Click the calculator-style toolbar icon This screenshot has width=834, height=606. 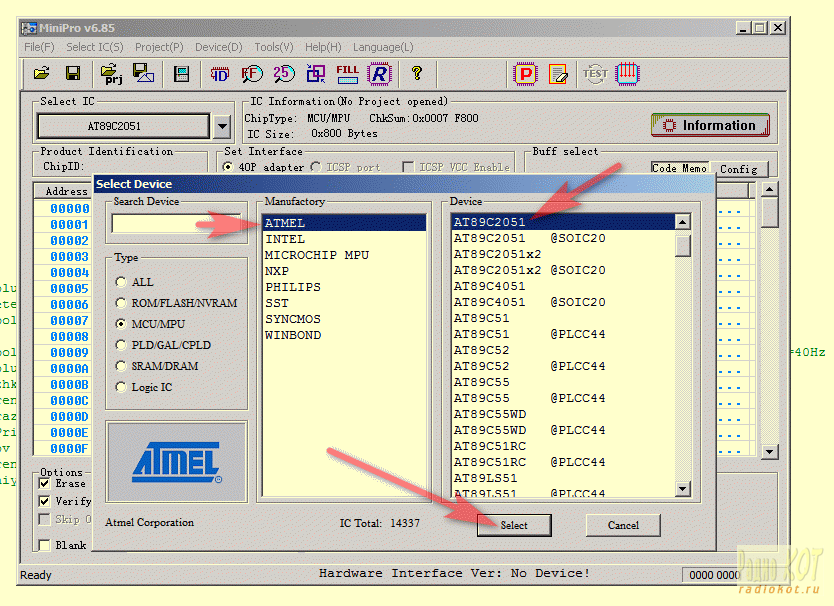pos(181,73)
